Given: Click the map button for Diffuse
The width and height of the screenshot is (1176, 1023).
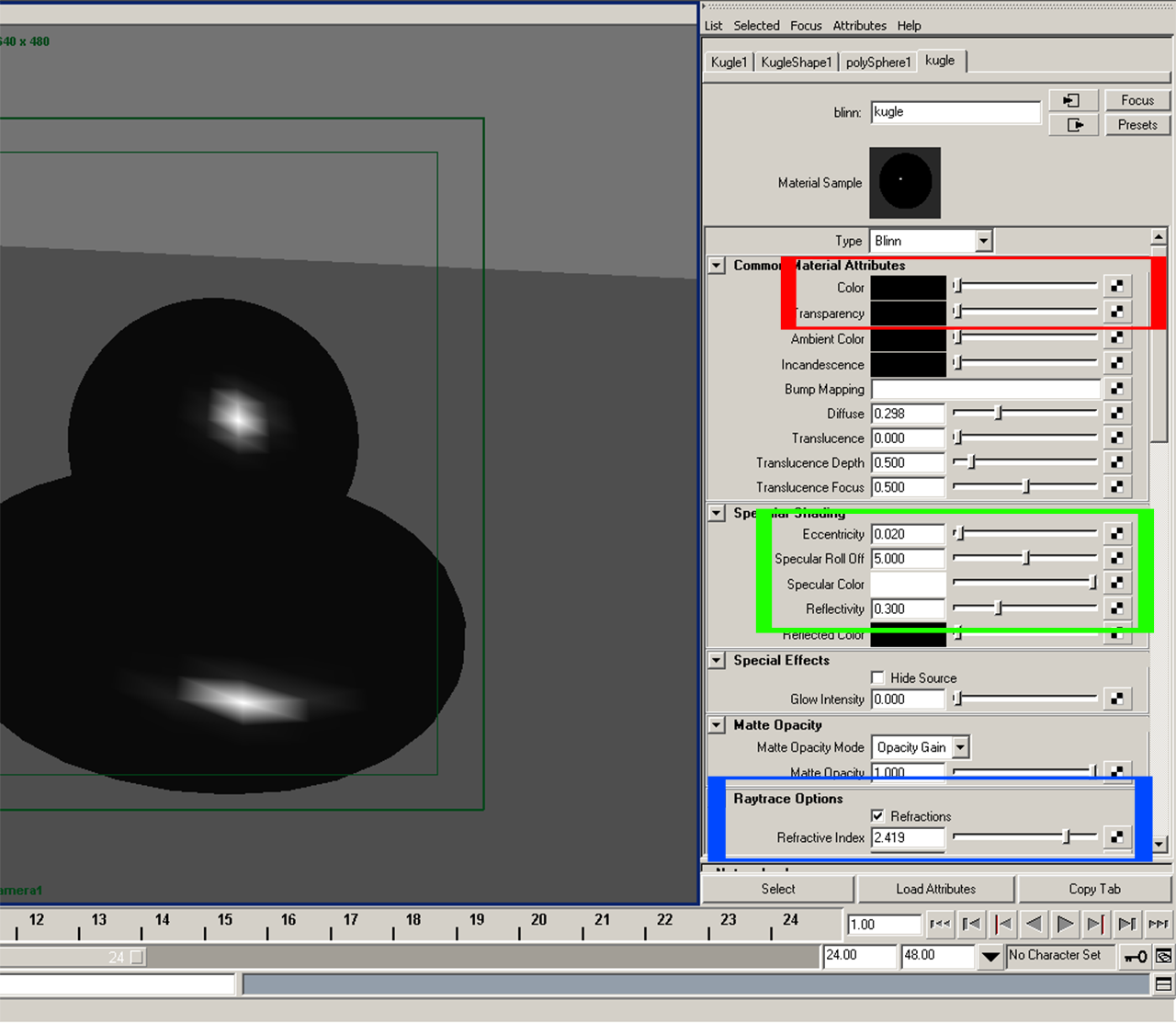Looking at the screenshot, I should click(1116, 414).
